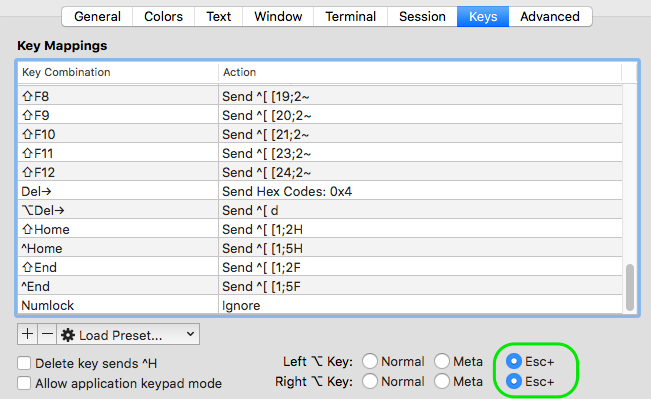Click the Action column header
Image resolution: width=651 pixels, height=399 pixels.
(x=420, y=72)
